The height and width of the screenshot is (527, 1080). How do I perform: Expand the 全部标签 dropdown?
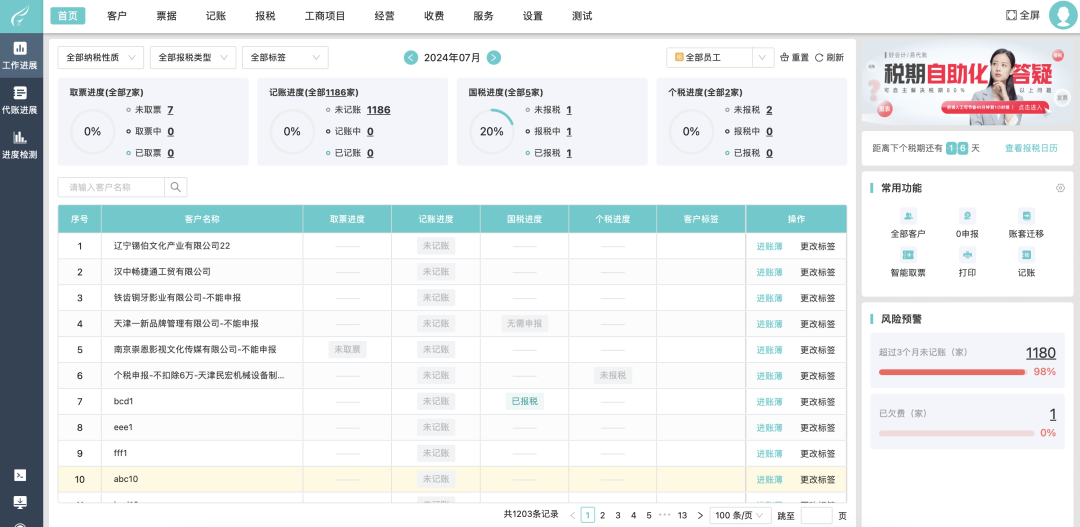tap(285, 58)
